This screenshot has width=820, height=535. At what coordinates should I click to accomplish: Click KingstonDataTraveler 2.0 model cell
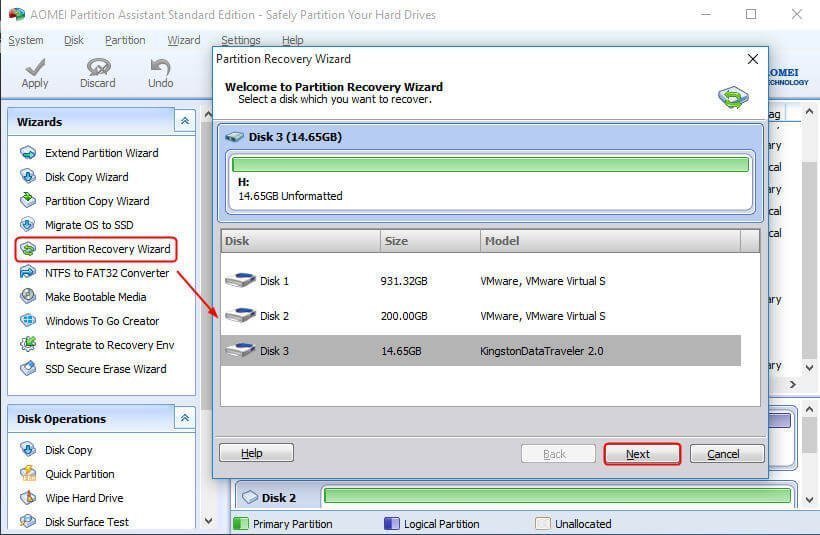(x=542, y=351)
